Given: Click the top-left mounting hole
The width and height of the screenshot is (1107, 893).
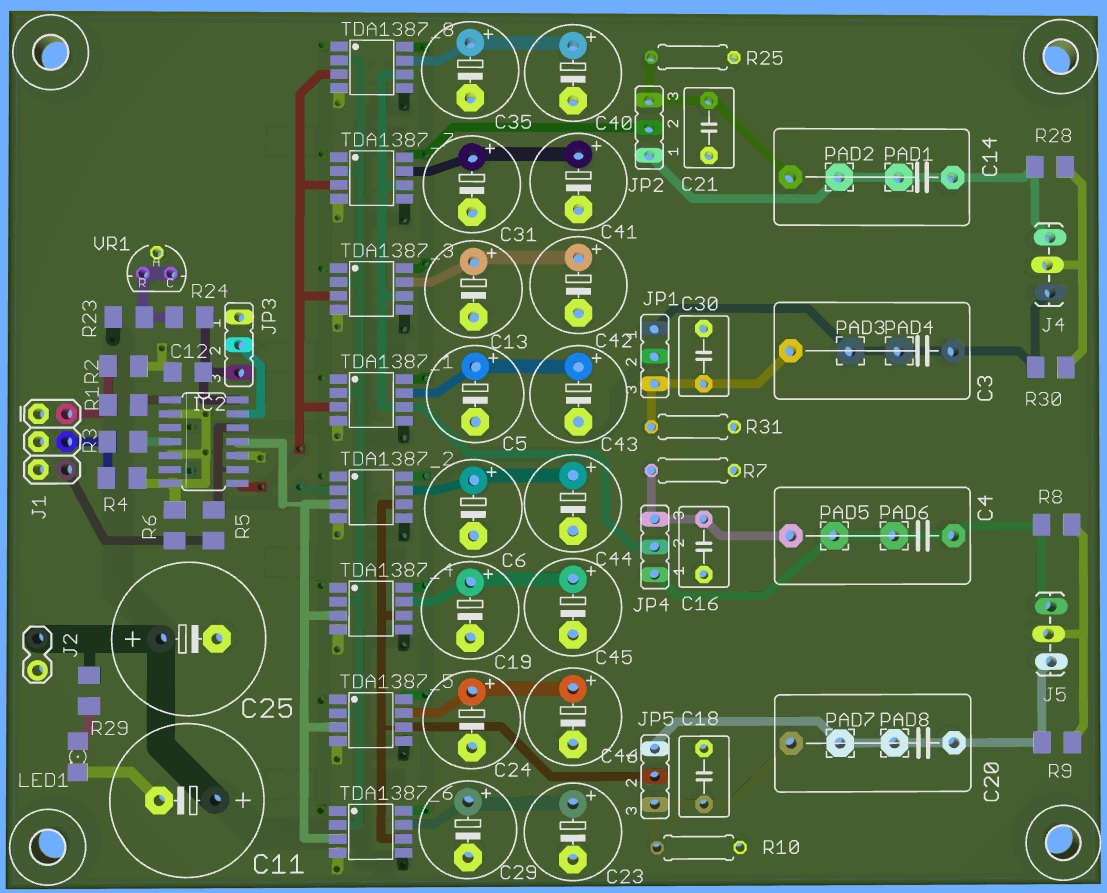Looking at the screenshot, I should (50, 53).
